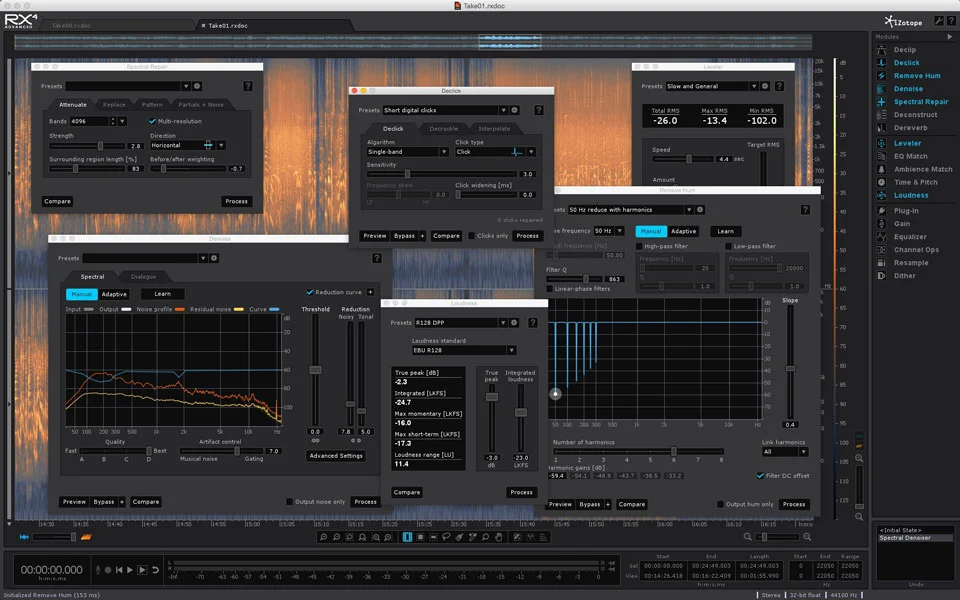Select the time selection tool in toolbar
960x600 pixels.
coord(407,537)
